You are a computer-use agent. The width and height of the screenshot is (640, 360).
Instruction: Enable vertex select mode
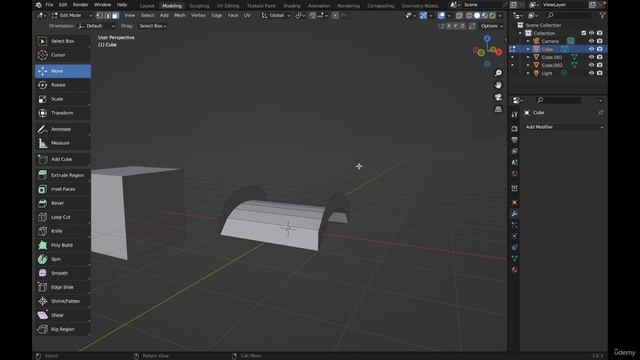tap(100, 16)
